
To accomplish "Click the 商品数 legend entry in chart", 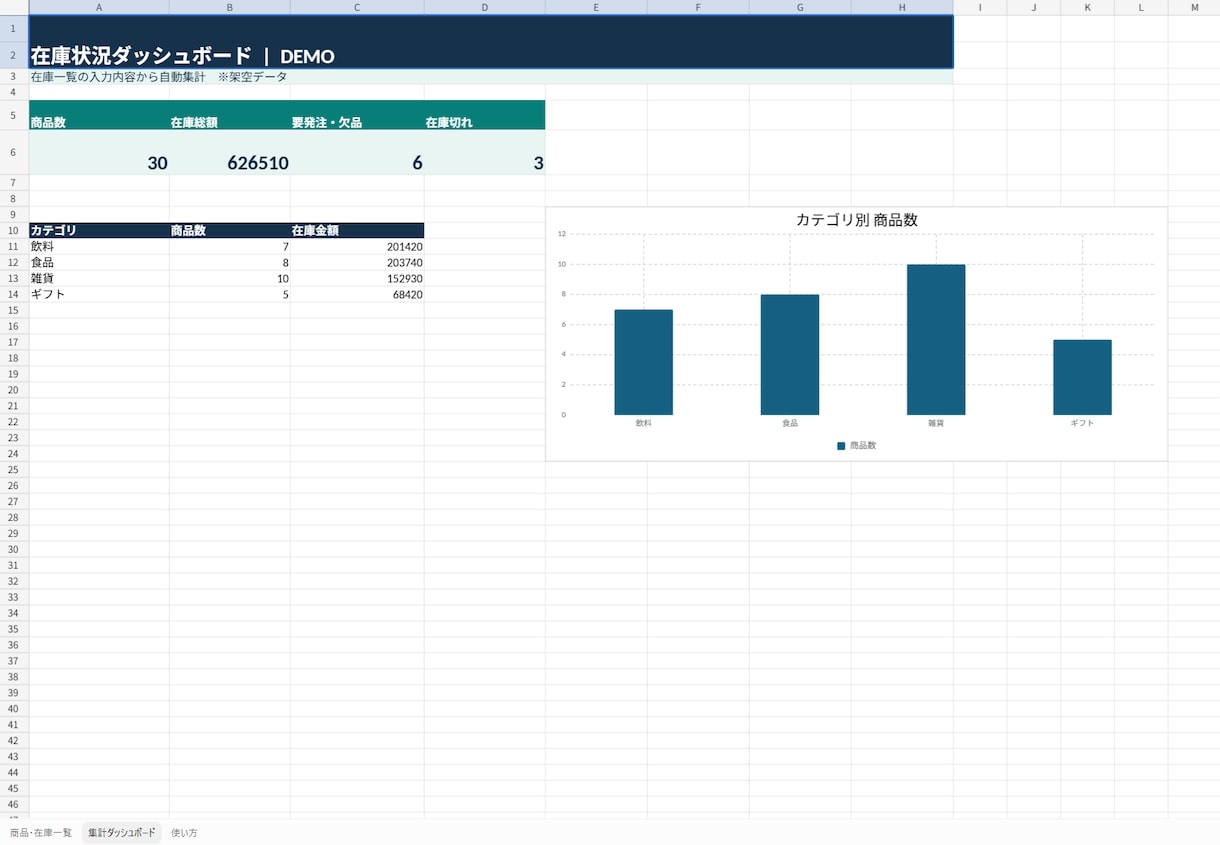I will point(856,445).
